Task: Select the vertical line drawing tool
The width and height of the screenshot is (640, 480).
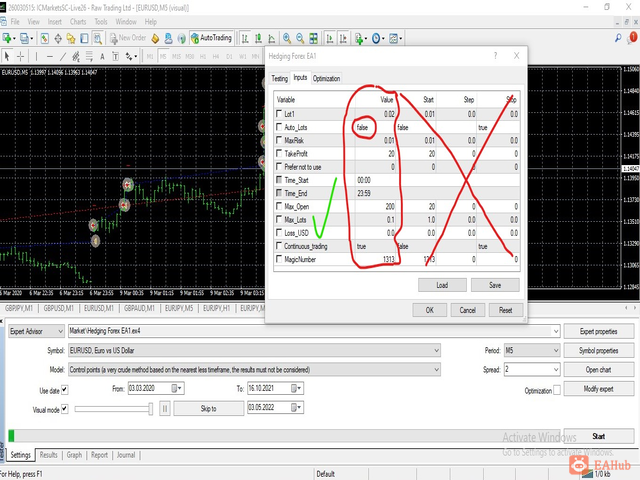Action: pyautogui.click(x=36, y=56)
